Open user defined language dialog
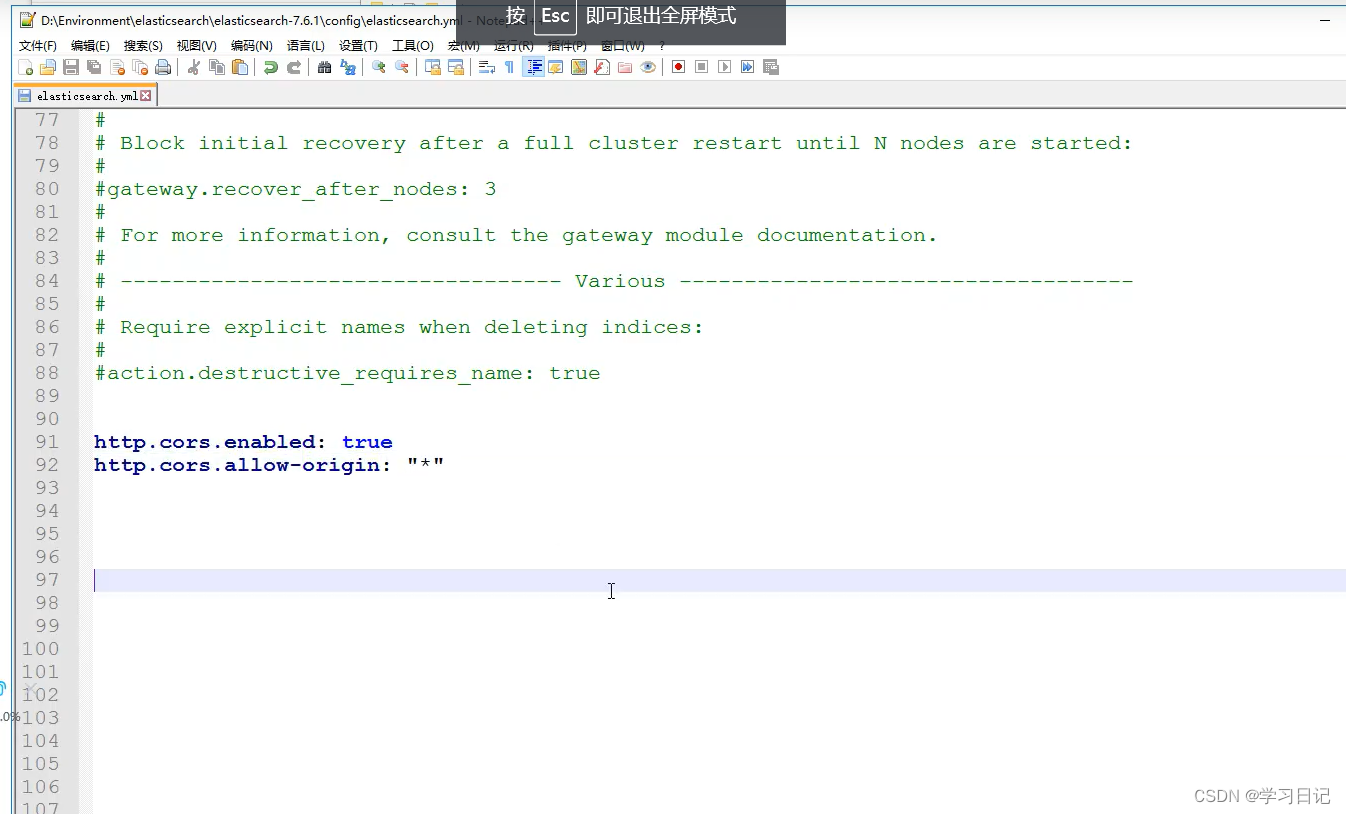The width and height of the screenshot is (1346, 814). point(556,67)
